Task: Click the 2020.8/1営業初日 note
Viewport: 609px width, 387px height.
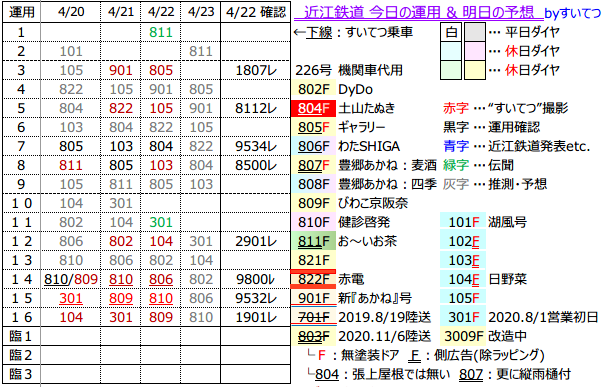Action: (543, 317)
